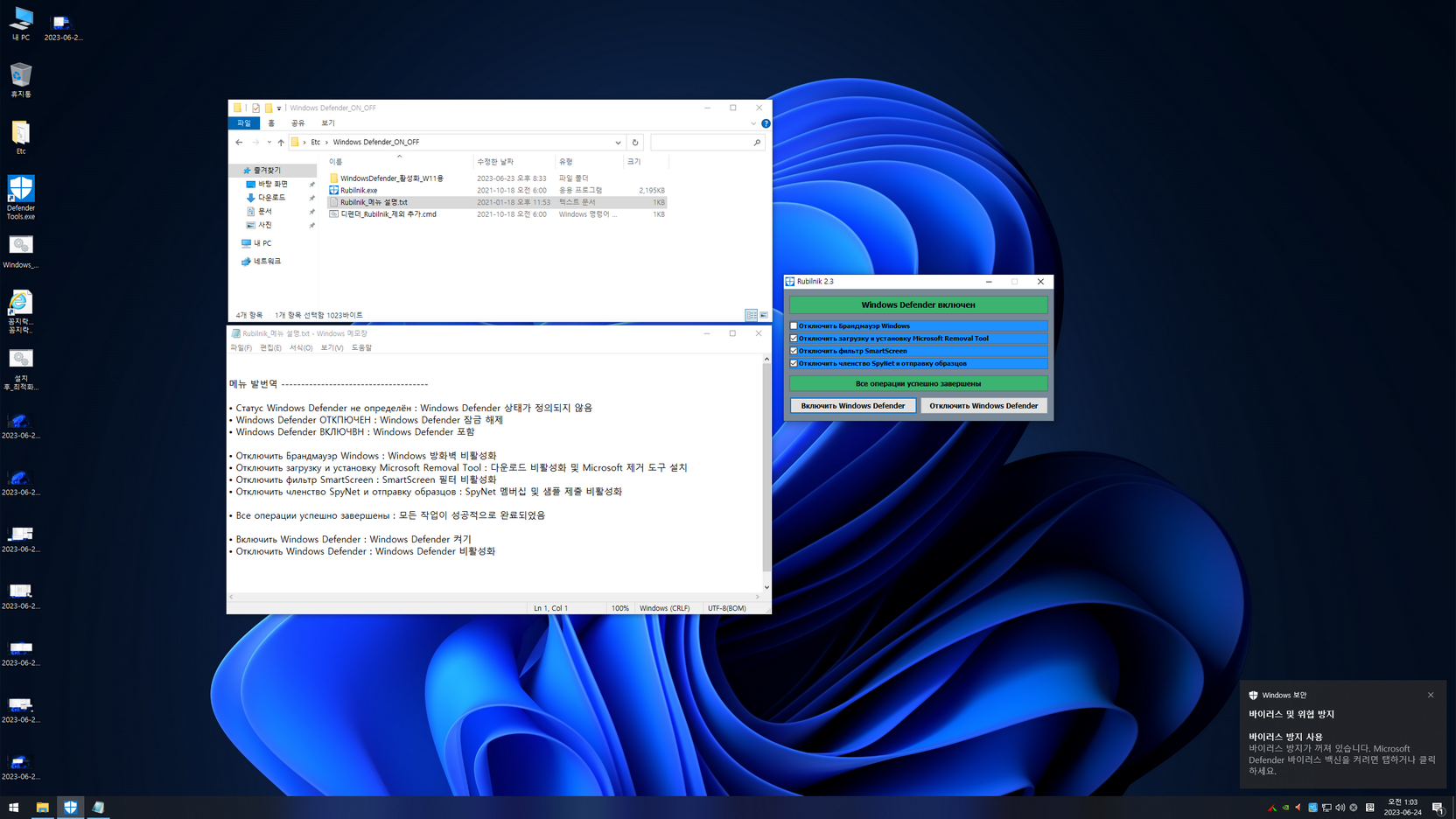This screenshot has height=819, width=1456.
Task: Click Notepad horizontal scrollbar right arrow
Action: (757, 597)
